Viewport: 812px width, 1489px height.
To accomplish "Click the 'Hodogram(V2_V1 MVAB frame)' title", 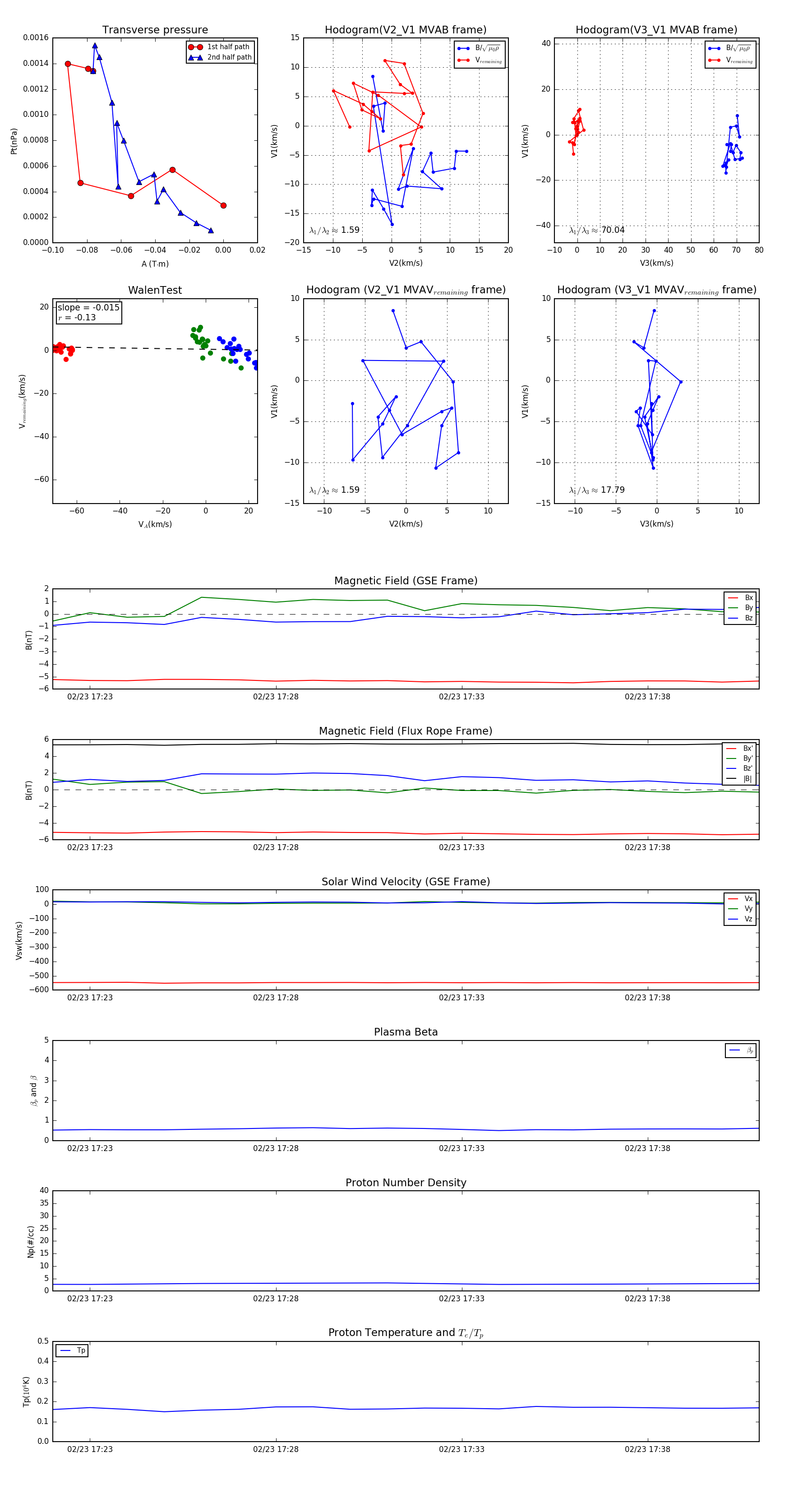I will [406, 30].
